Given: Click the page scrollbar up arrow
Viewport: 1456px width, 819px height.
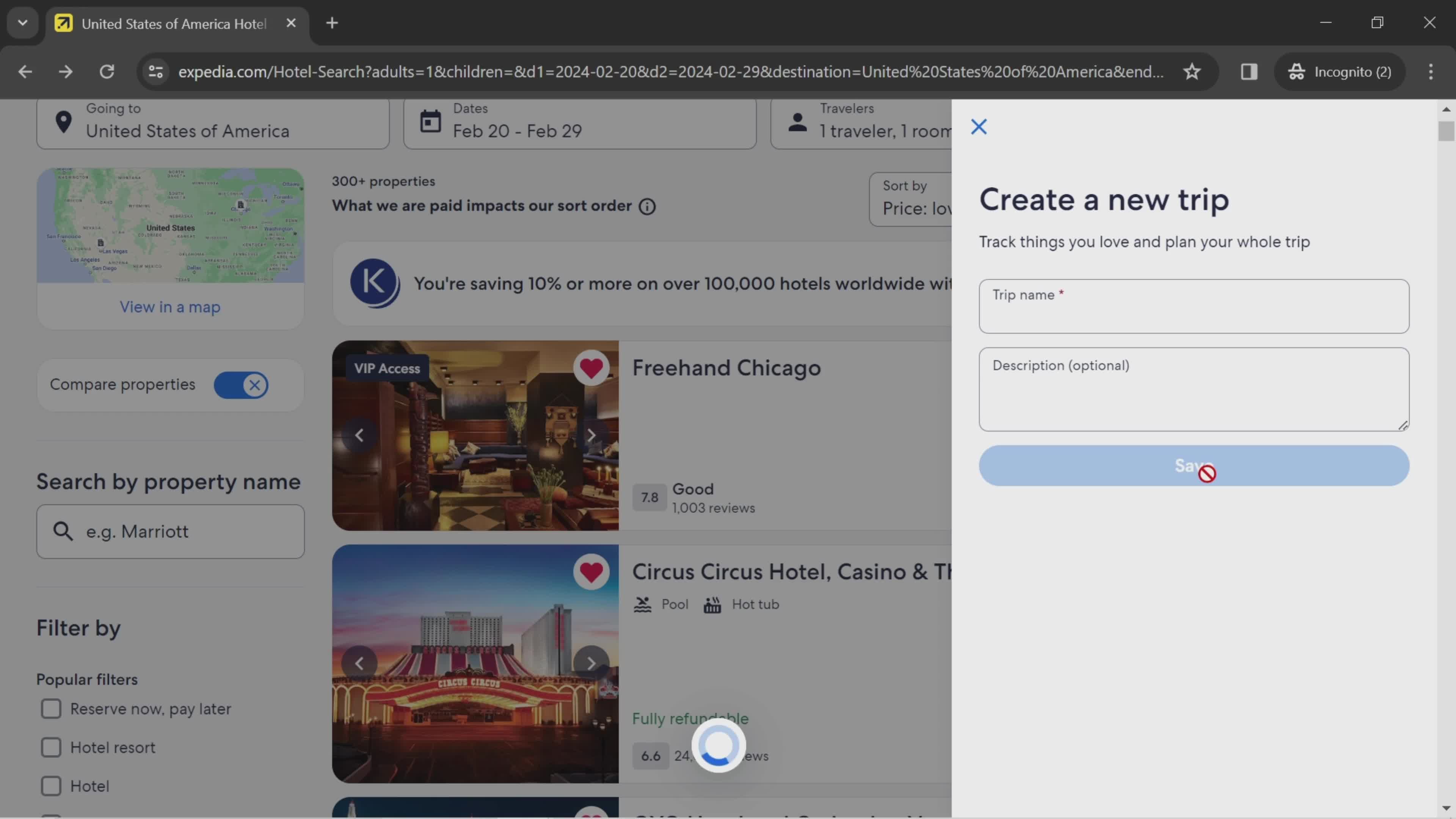Looking at the screenshot, I should click(1446, 109).
